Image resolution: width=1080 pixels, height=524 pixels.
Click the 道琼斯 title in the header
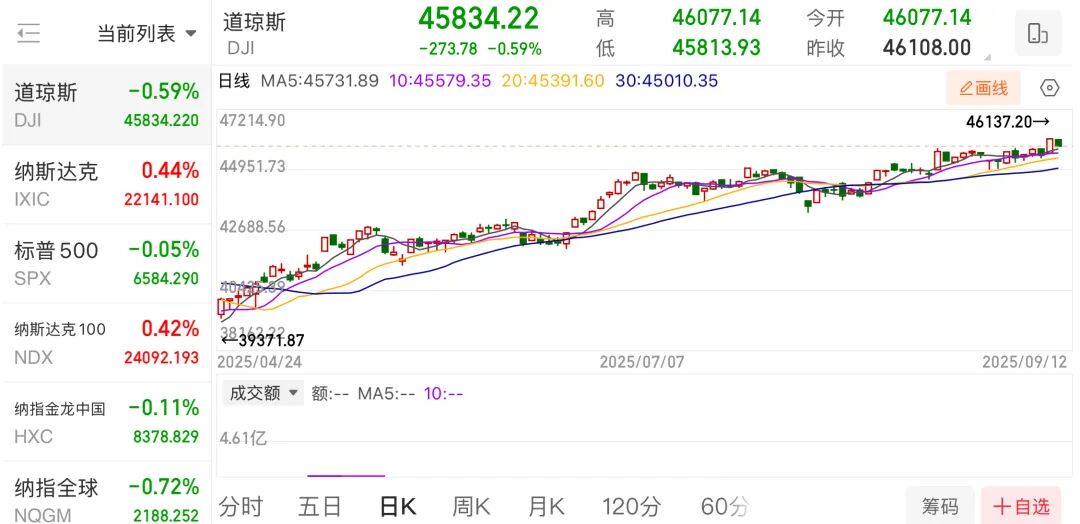tap(254, 21)
